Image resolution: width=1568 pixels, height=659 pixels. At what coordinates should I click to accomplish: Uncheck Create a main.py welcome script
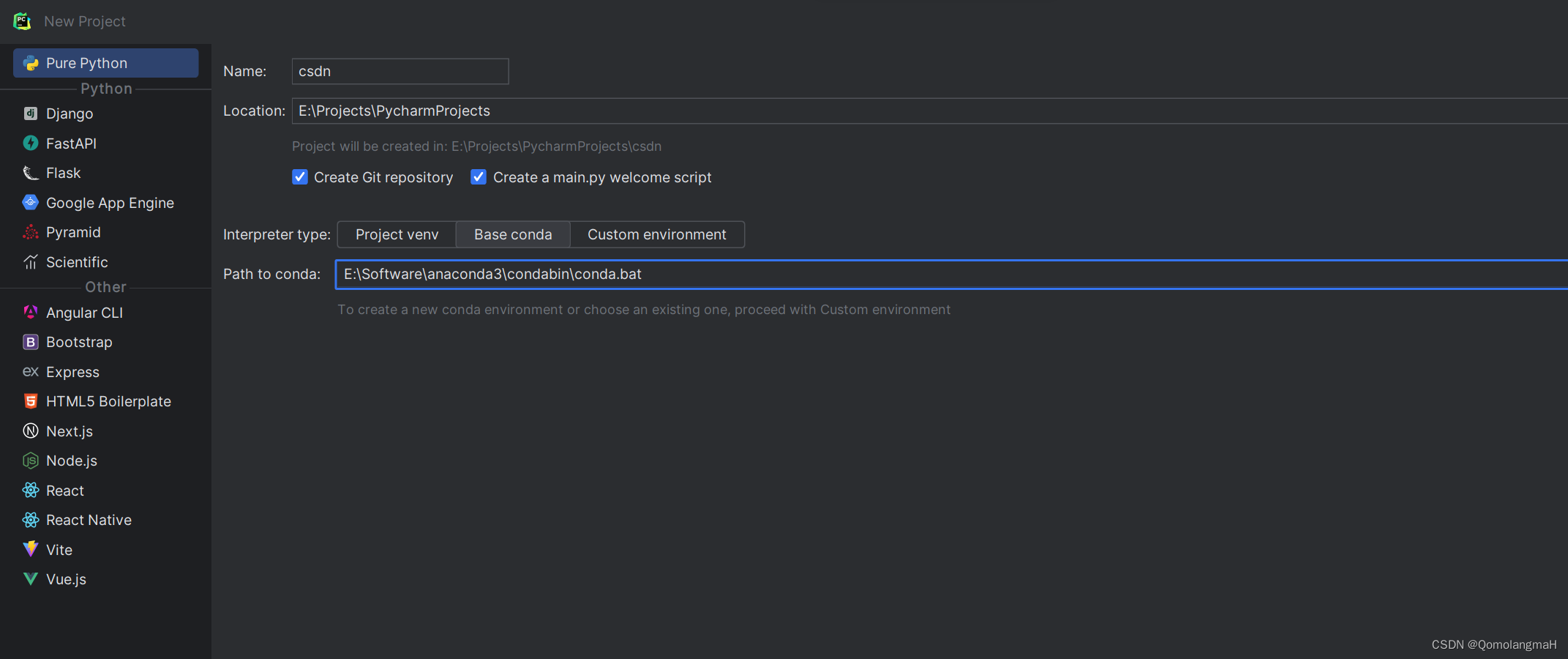pyautogui.click(x=479, y=177)
